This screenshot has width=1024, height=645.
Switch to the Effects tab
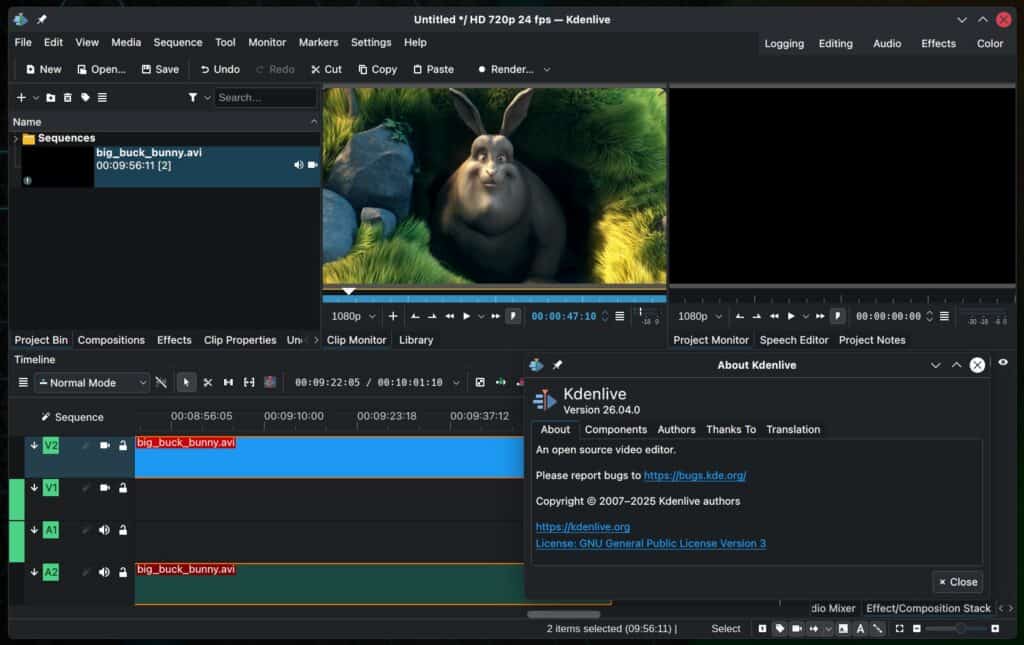point(174,340)
